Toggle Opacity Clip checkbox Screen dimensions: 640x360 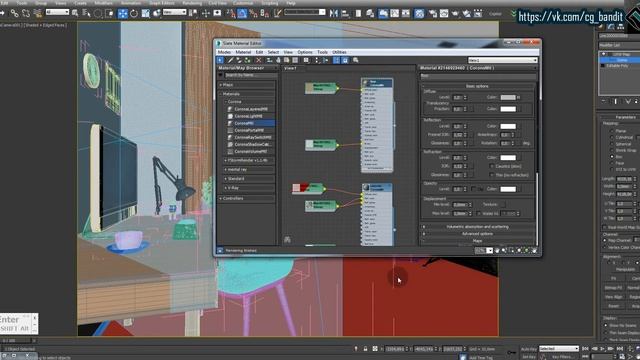pos(473,189)
